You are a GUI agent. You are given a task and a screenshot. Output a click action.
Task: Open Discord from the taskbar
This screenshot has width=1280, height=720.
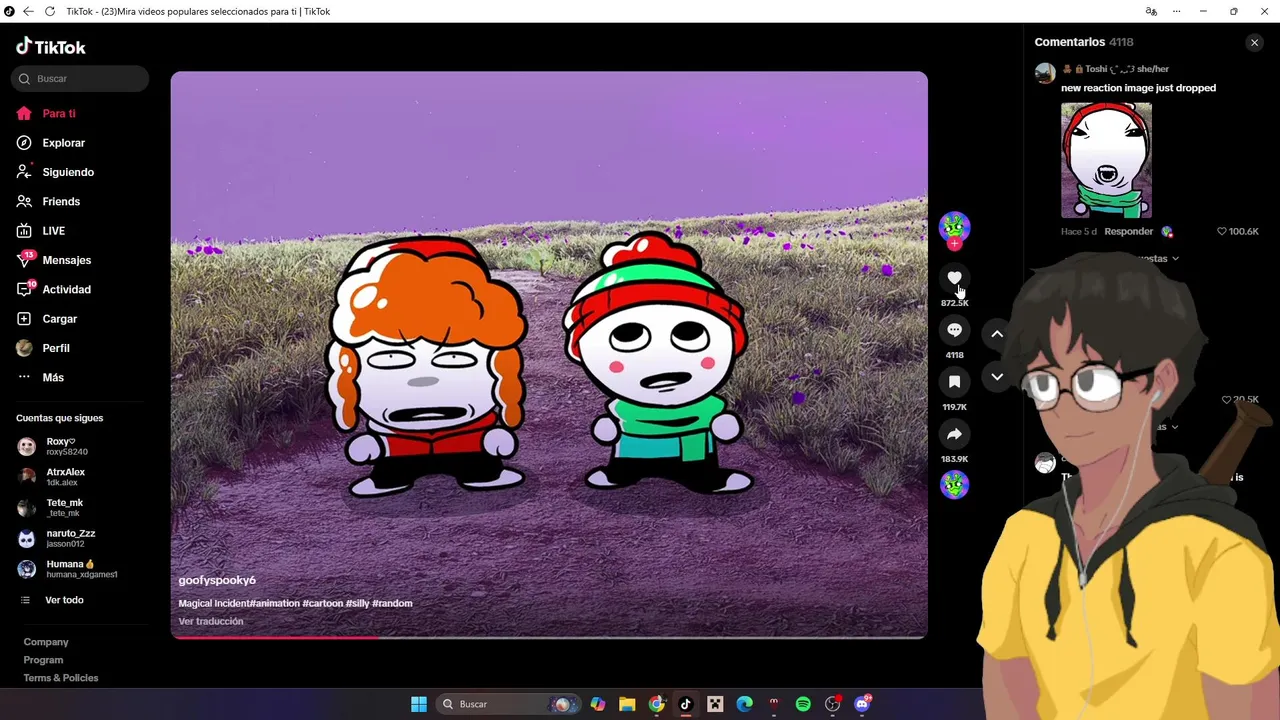[862, 704]
